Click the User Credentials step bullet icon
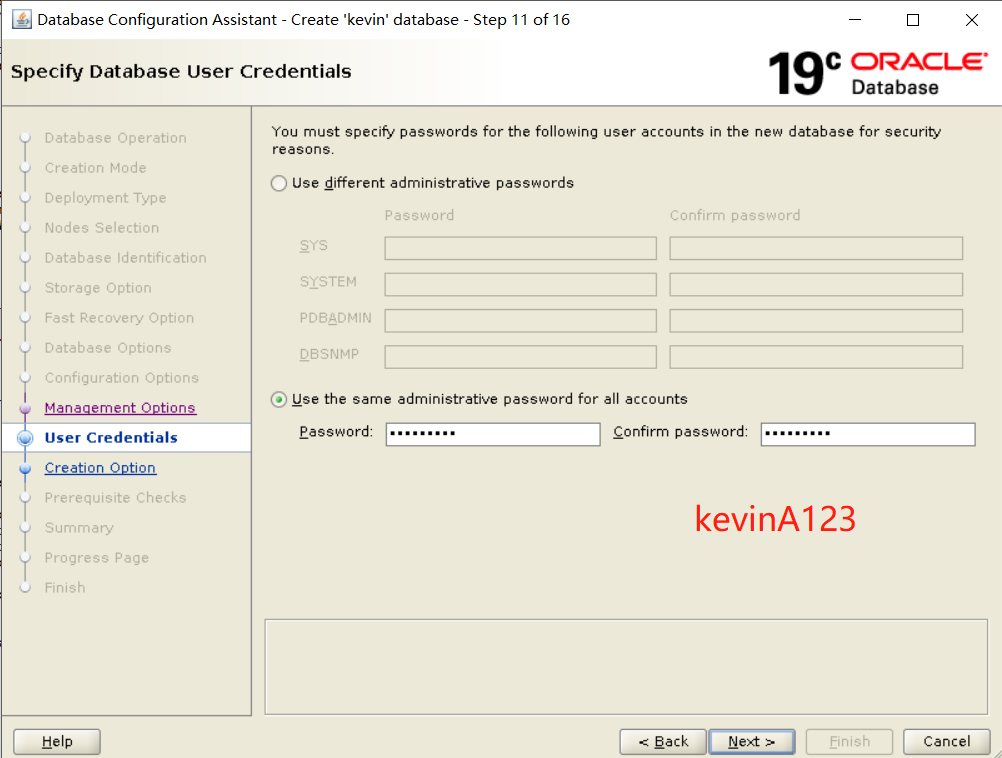This screenshot has height=758, width=1002. click(25, 438)
